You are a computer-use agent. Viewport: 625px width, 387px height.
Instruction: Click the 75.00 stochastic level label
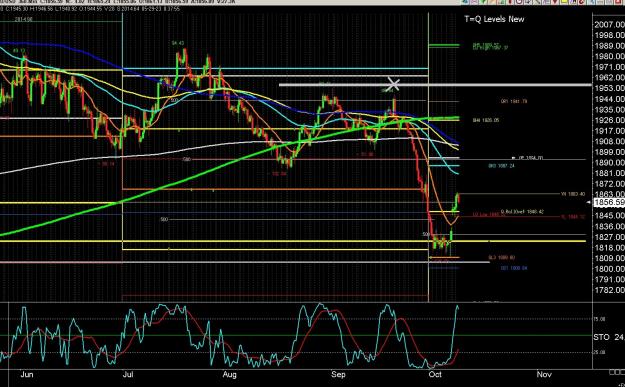click(x=600, y=319)
